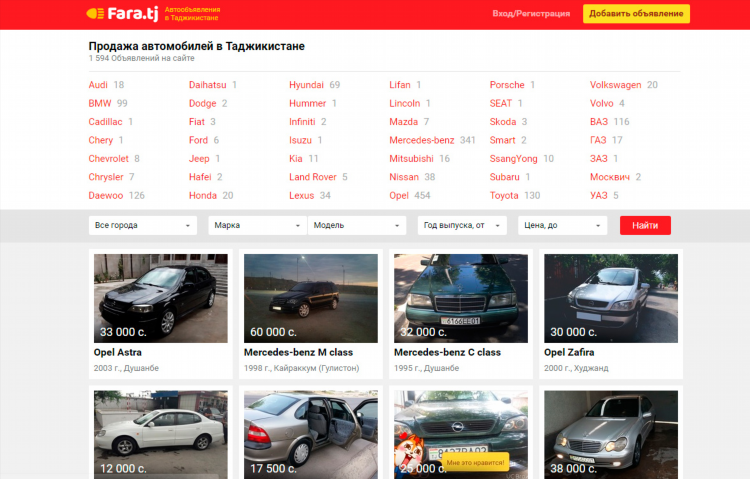Screen dimensions: 750x479
Task: Select the SEAT brand link
Action: point(501,103)
